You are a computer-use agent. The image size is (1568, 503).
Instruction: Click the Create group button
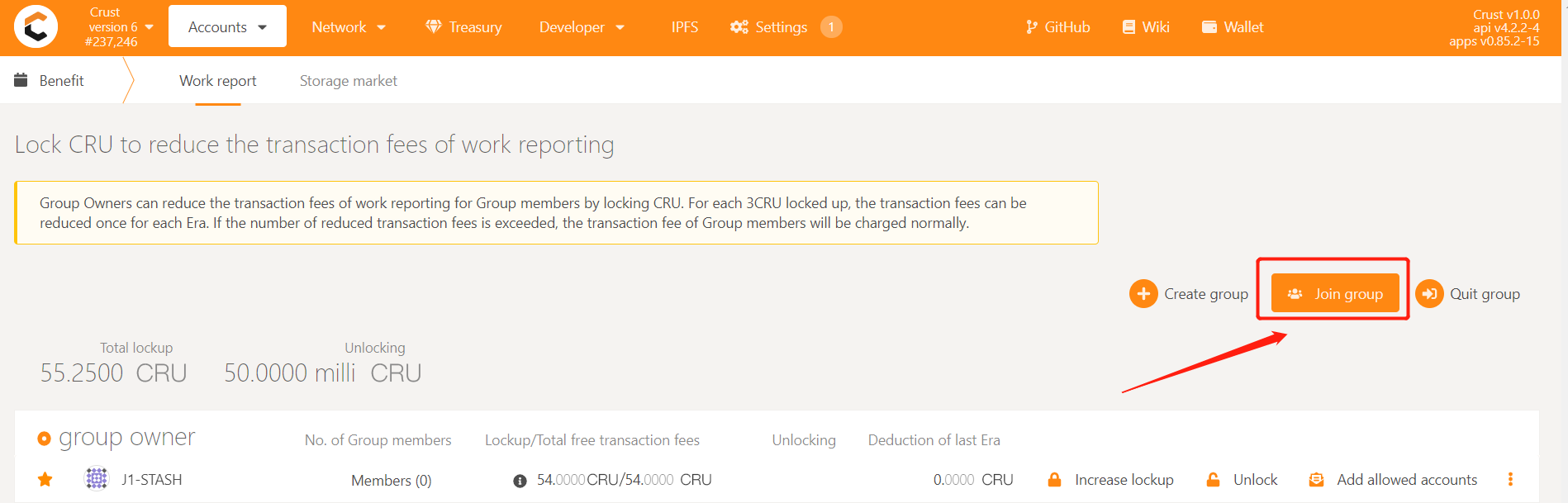(x=1189, y=293)
